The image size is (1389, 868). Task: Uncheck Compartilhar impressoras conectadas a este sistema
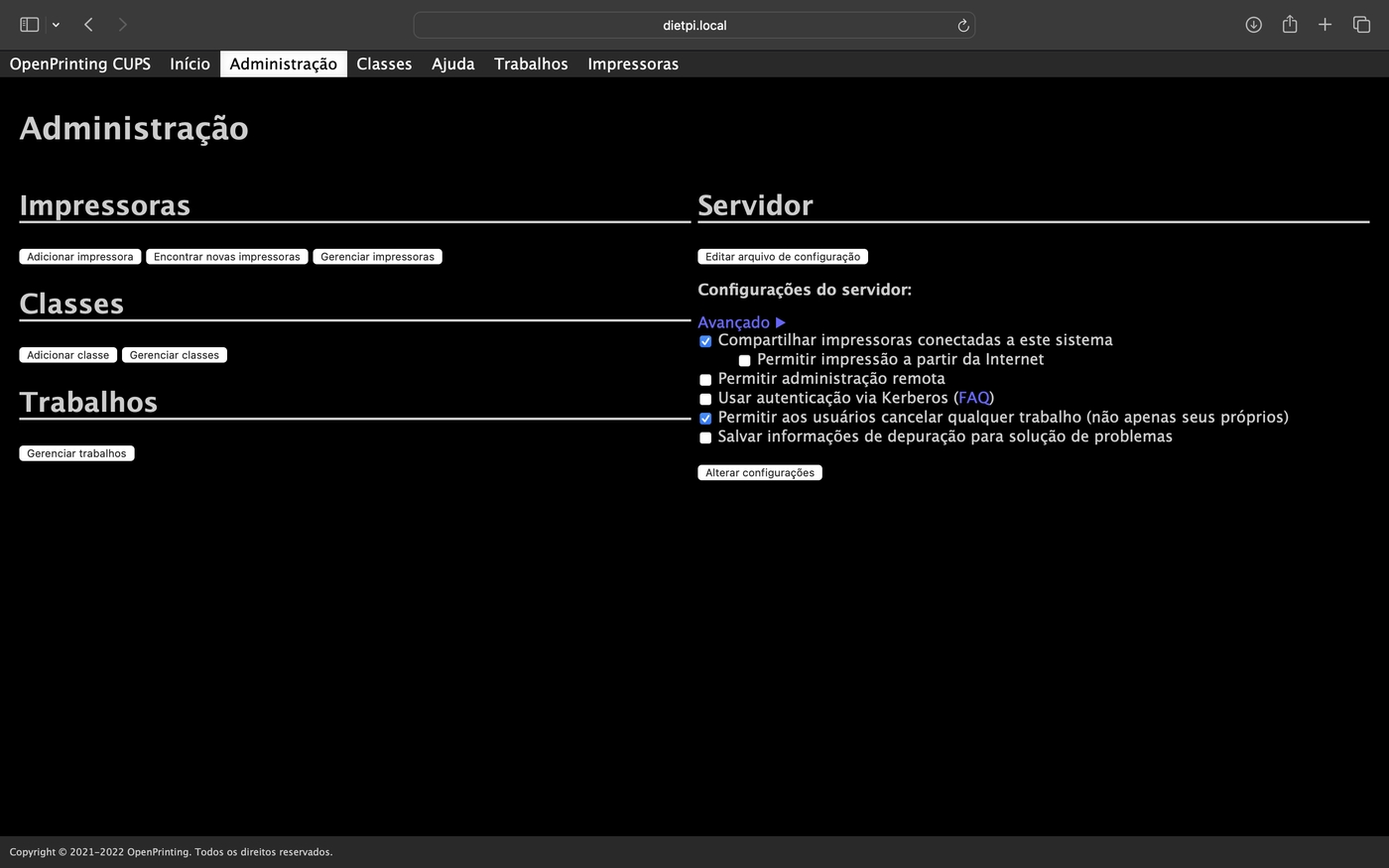point(705,341)
